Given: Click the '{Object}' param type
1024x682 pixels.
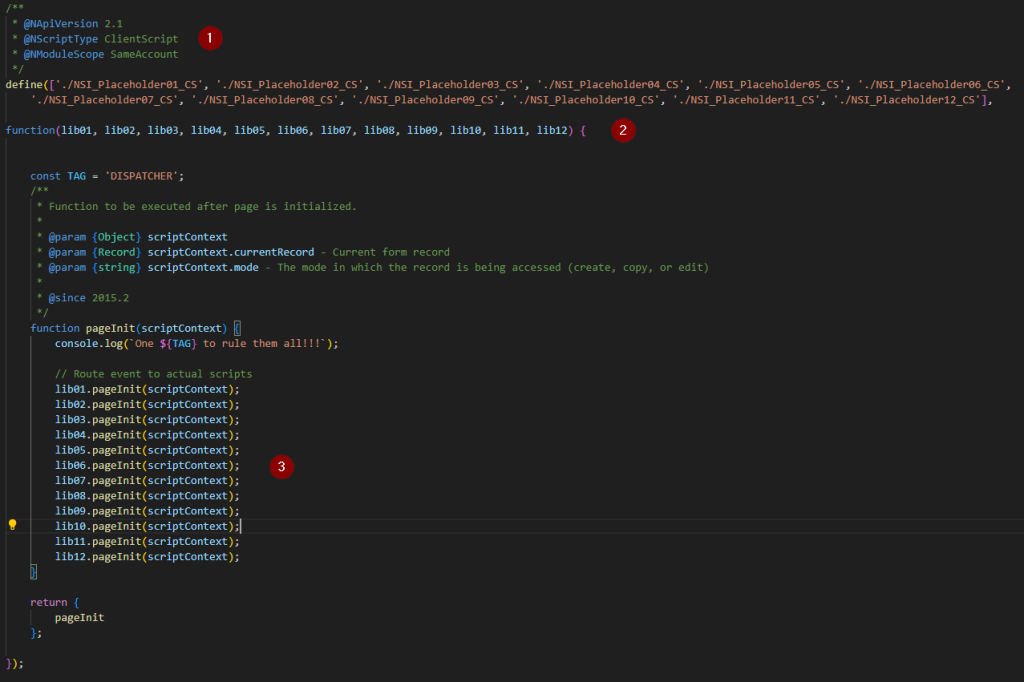Looking at the screenshot, I should click(x=117, y=236).
